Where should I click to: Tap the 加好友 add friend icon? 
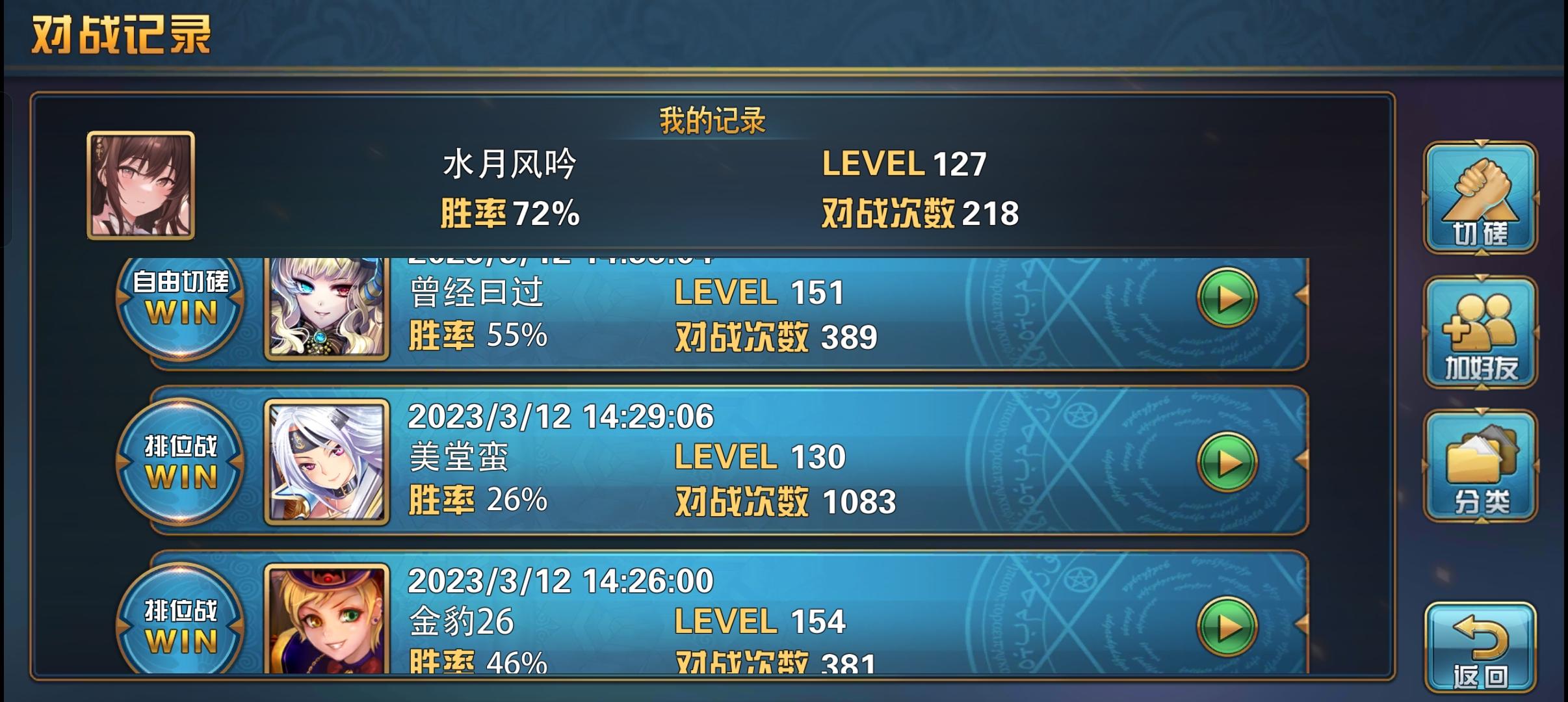click(1480, 333)
